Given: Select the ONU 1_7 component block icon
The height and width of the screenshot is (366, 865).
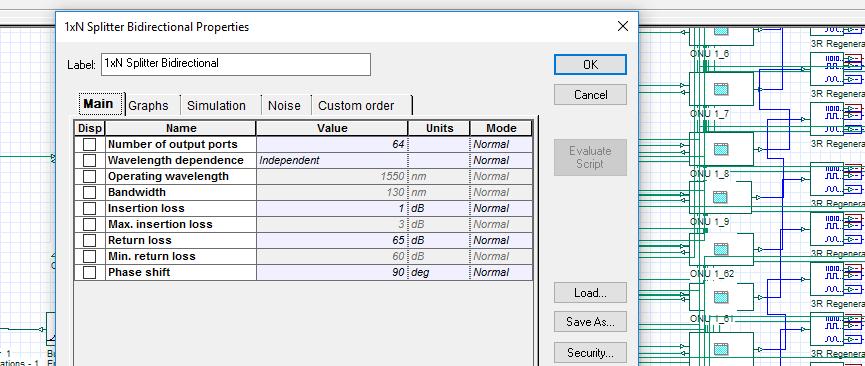Looking at the screenshot, I should point(721,88).
